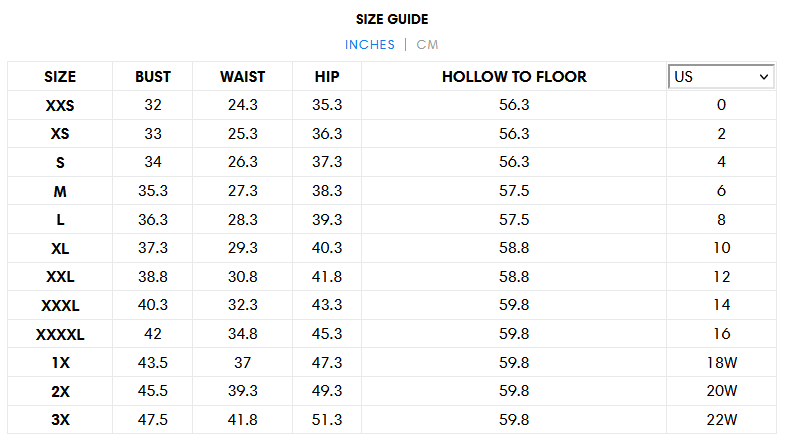This screenshot has width=785, height=440.
Task: Click the WAIST column header
Action: pyautogui.click(x=242, y=77)
